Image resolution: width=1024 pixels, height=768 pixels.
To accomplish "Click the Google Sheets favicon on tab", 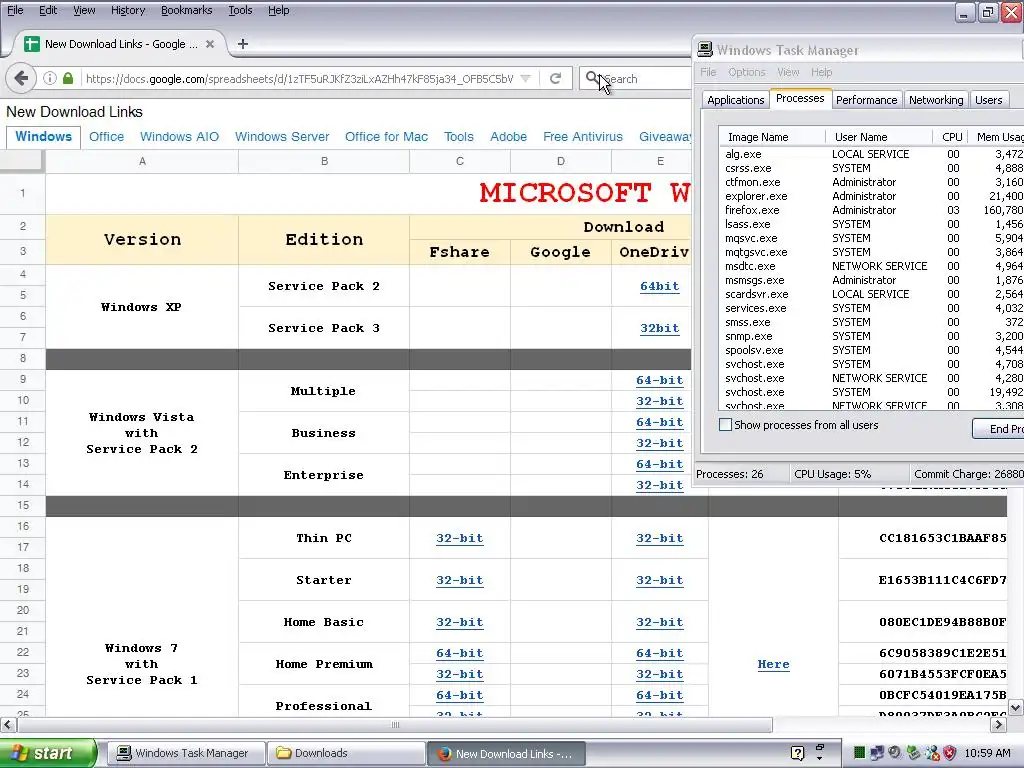I will pos(31,44).
